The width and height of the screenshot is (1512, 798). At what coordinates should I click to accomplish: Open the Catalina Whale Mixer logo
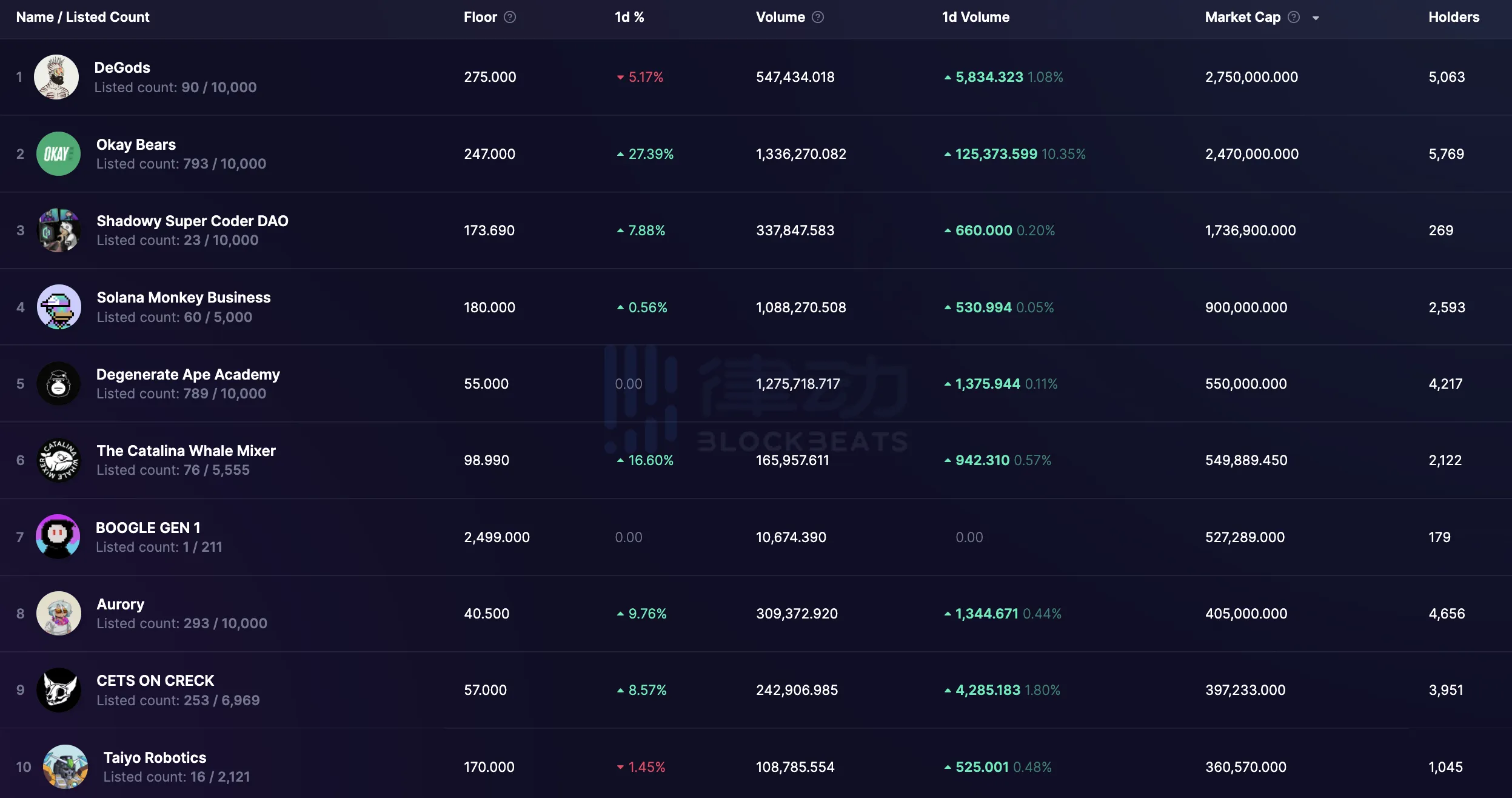click(59, 460)
